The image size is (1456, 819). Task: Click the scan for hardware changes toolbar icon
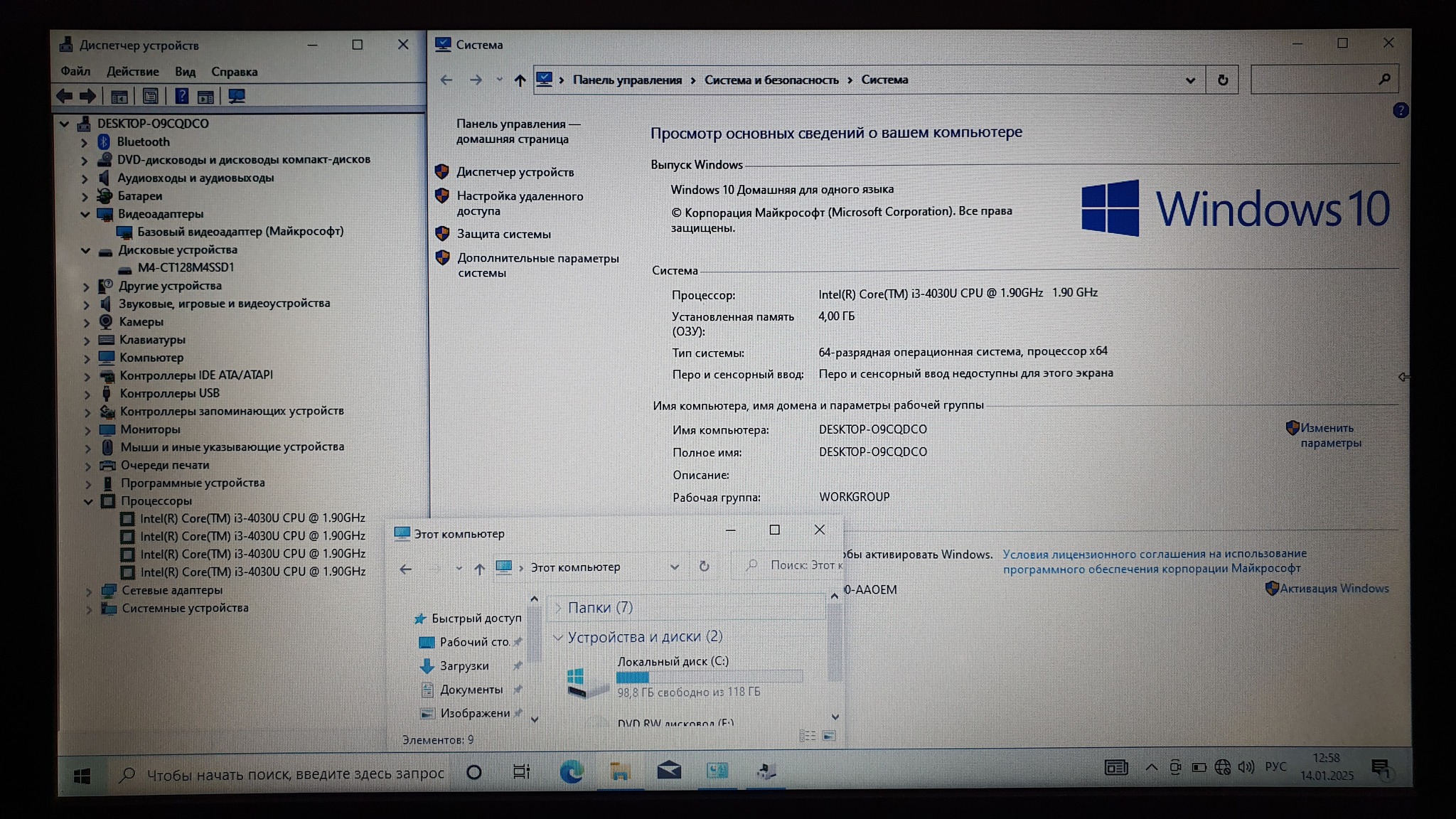[237, 96]
